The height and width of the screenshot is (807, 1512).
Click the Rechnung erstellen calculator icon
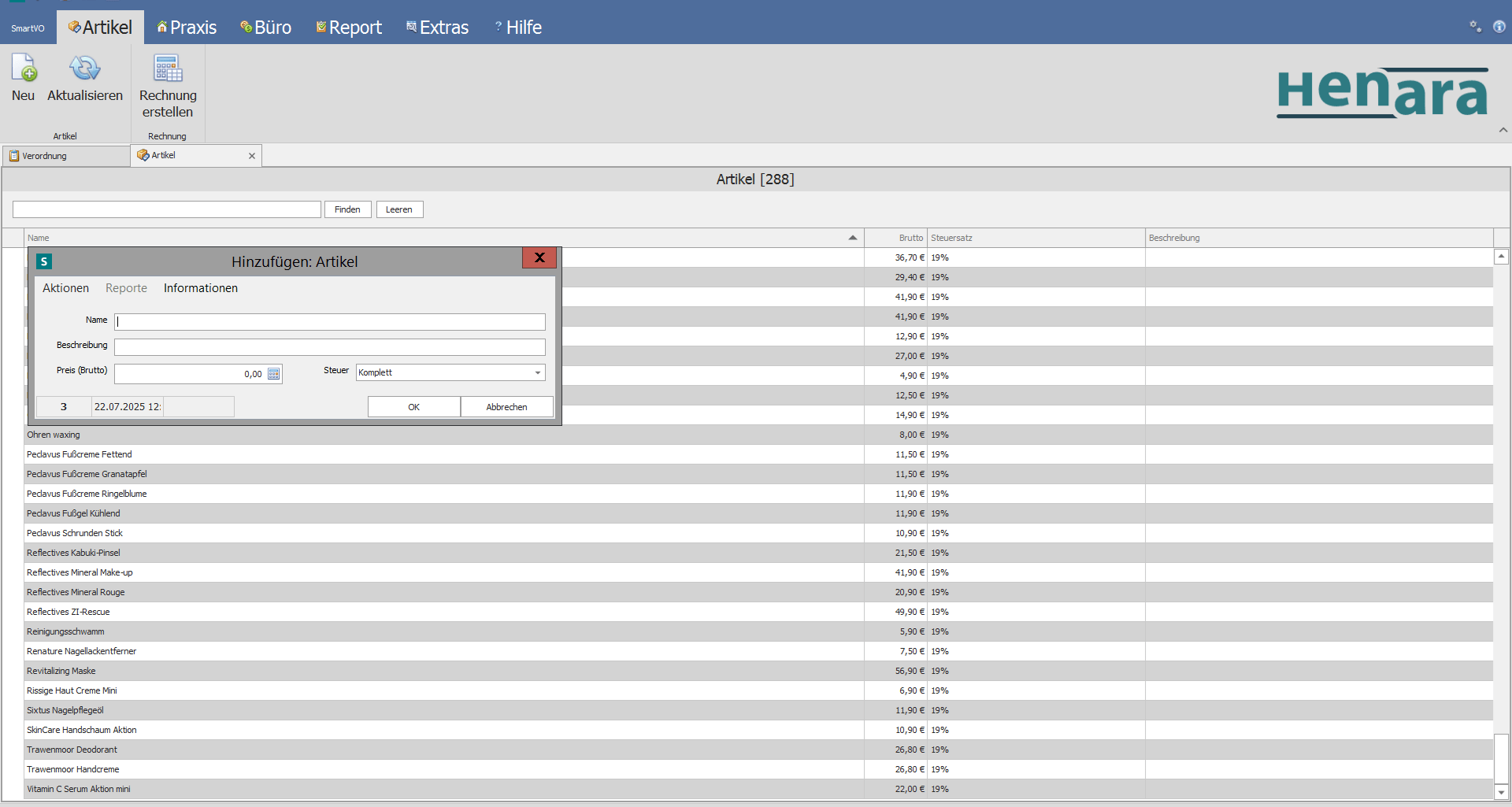point(168,69)
